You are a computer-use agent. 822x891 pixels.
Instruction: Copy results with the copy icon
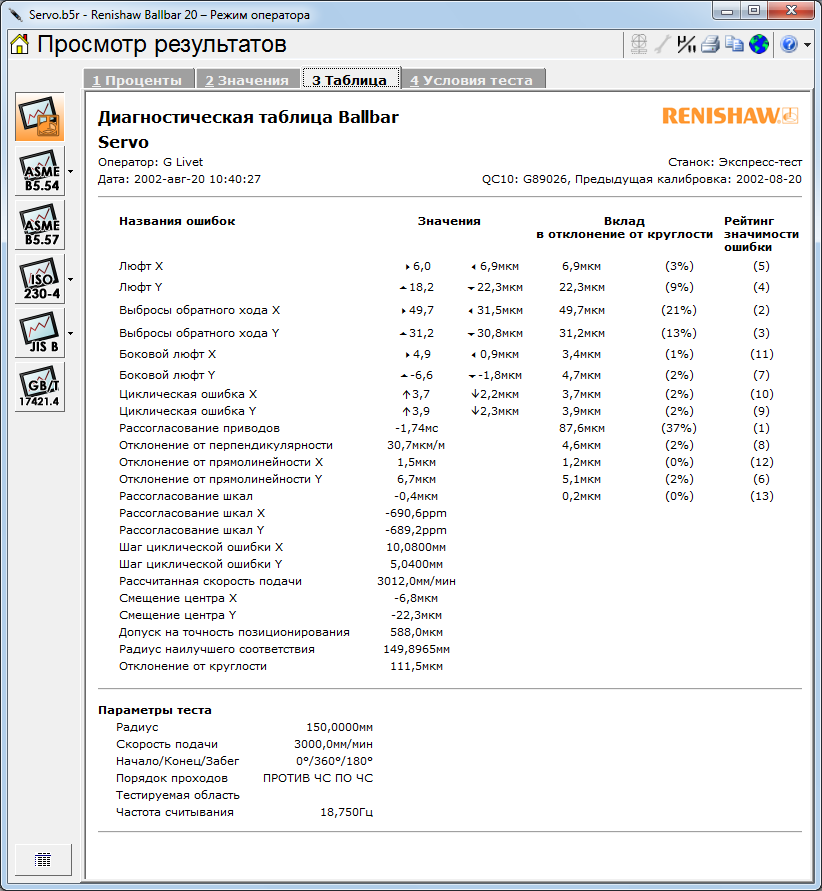(735, 44)
